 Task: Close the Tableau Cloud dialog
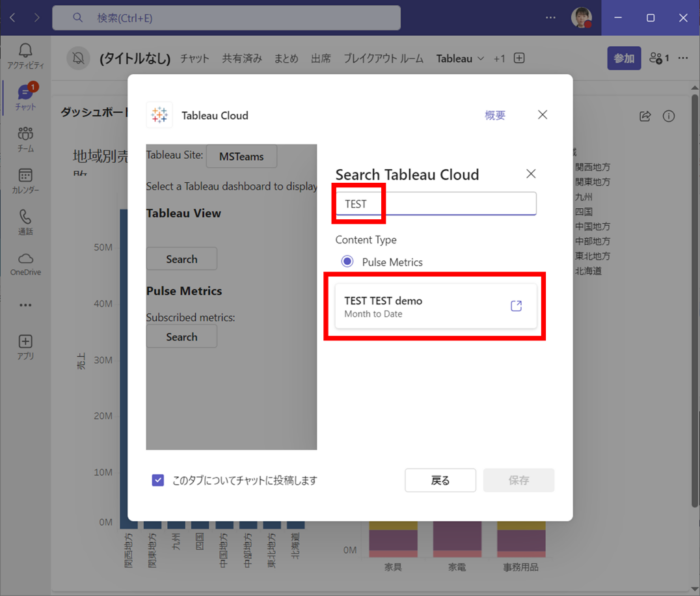pos(542,115)
